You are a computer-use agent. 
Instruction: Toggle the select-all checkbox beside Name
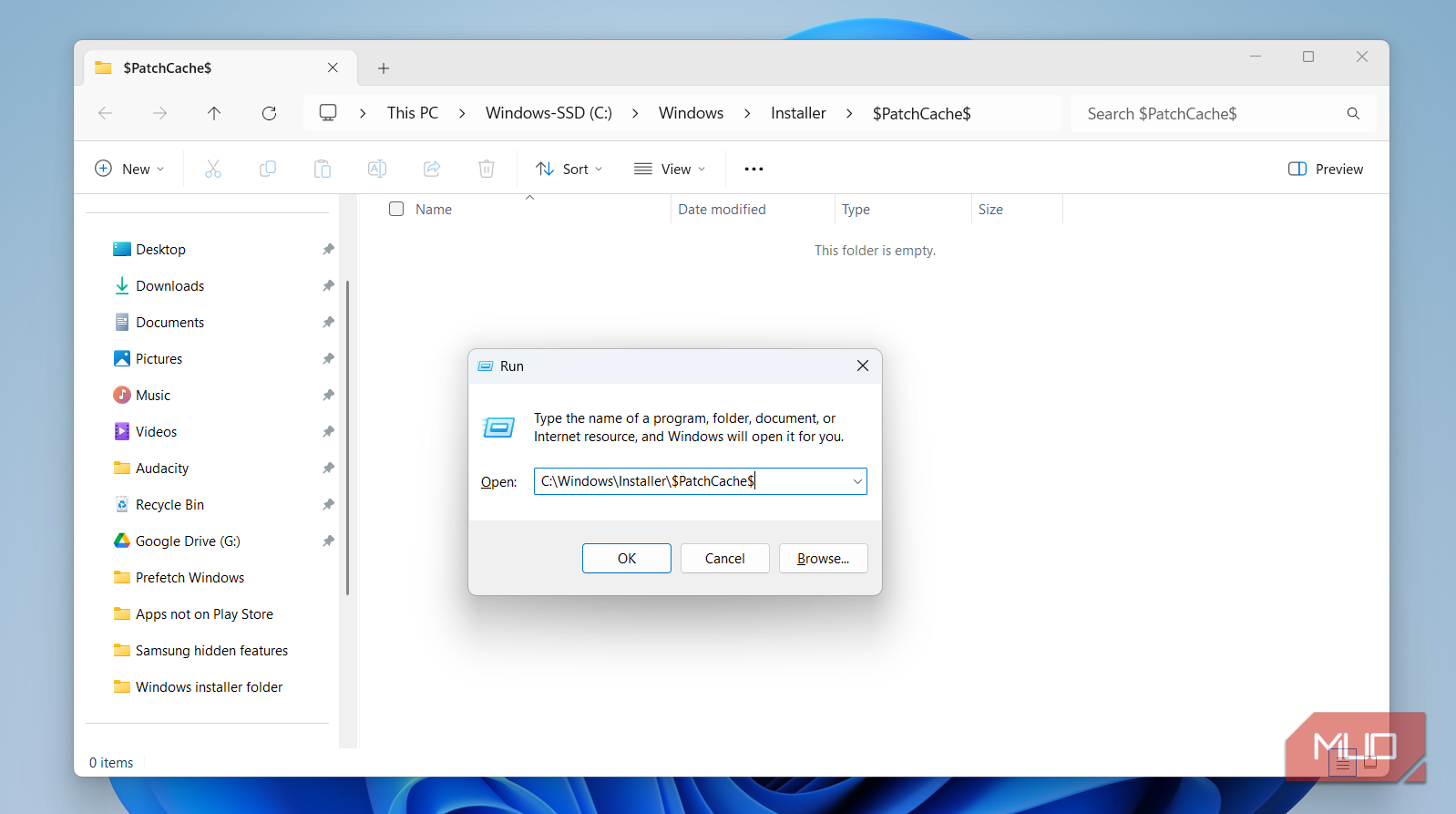(x=396, y=209)
